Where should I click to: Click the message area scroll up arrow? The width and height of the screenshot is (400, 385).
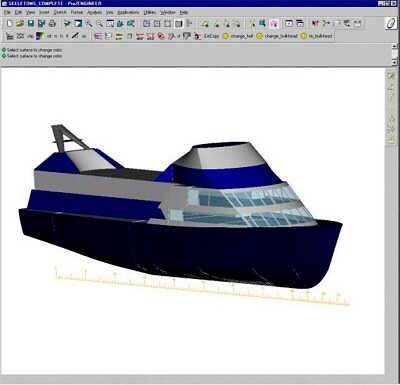click(394, 47)
